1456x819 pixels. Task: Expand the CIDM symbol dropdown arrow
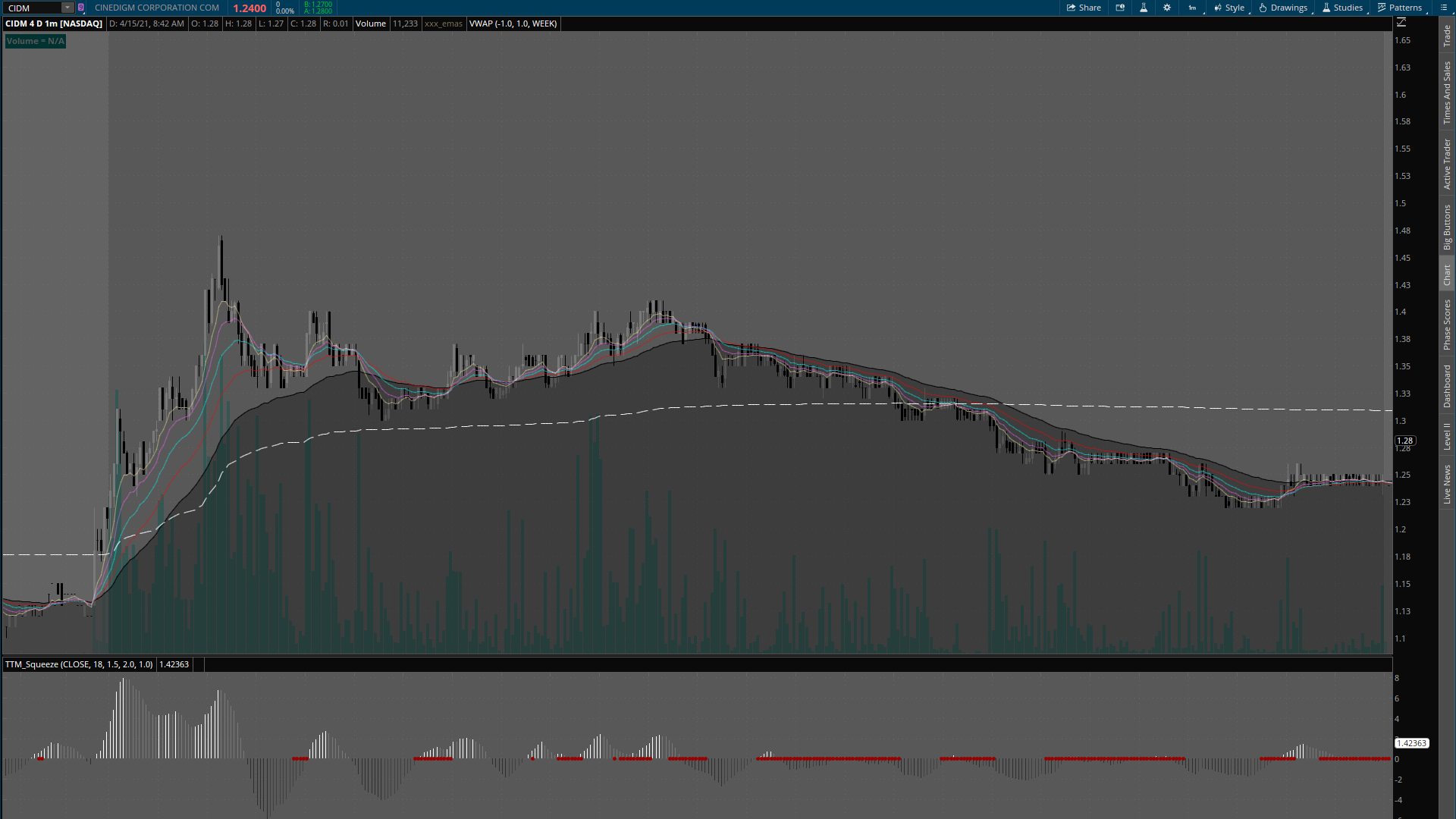(x=67, y=8)
